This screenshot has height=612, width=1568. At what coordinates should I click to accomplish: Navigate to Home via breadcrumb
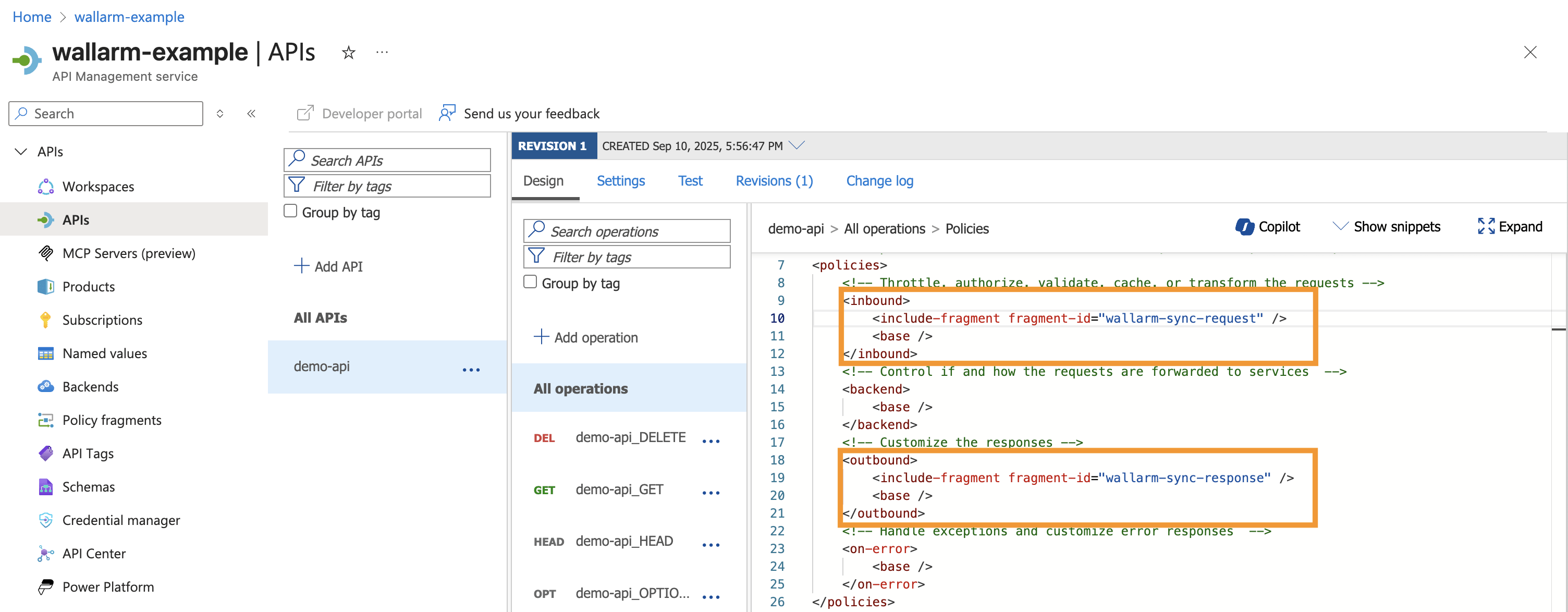point(32,17)
